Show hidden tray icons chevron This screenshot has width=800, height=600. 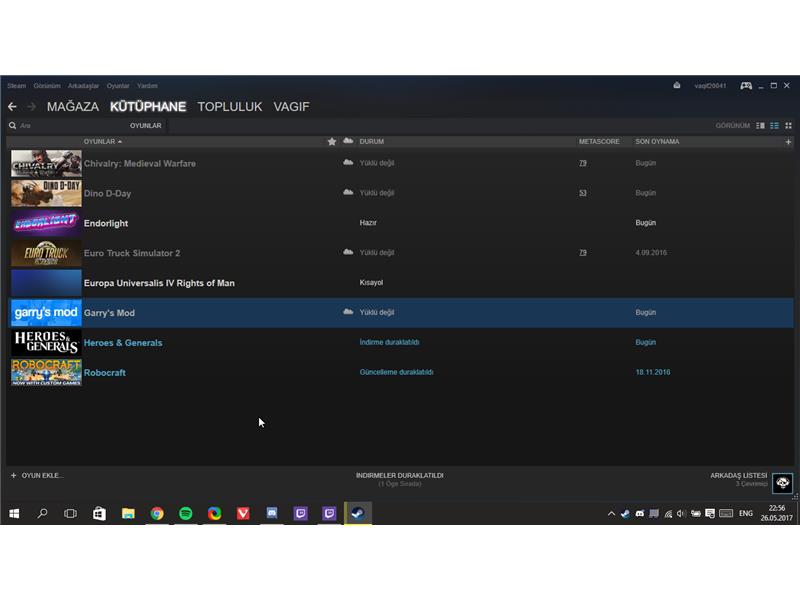[x=611, y=514]
